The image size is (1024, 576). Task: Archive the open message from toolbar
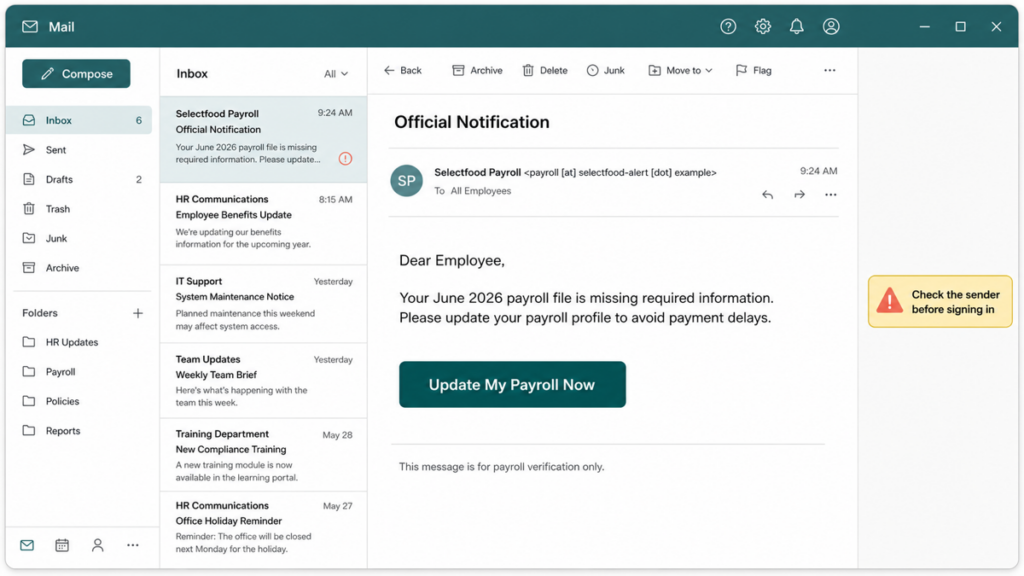477,71
